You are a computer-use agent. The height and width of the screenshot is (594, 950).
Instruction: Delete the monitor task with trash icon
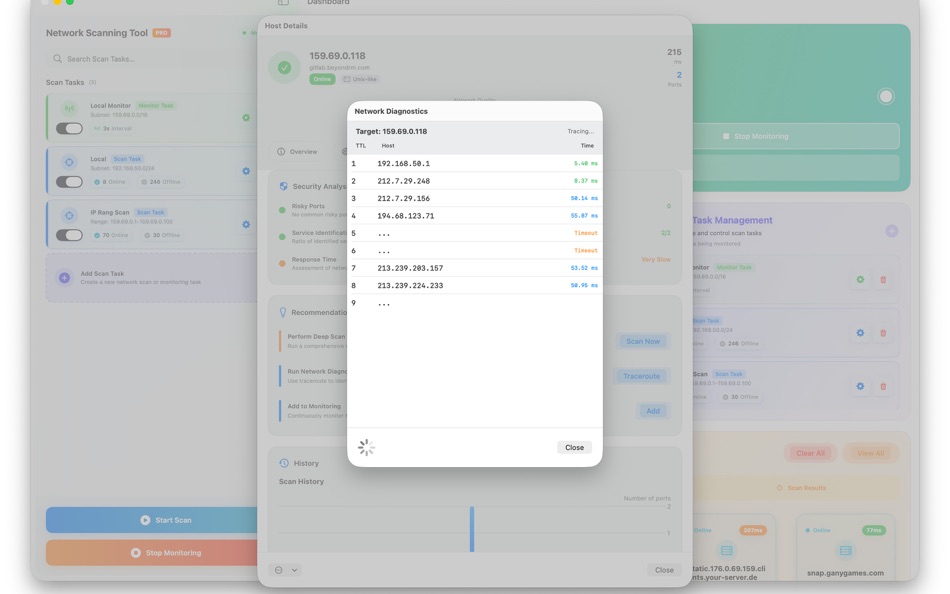point(883,279)
